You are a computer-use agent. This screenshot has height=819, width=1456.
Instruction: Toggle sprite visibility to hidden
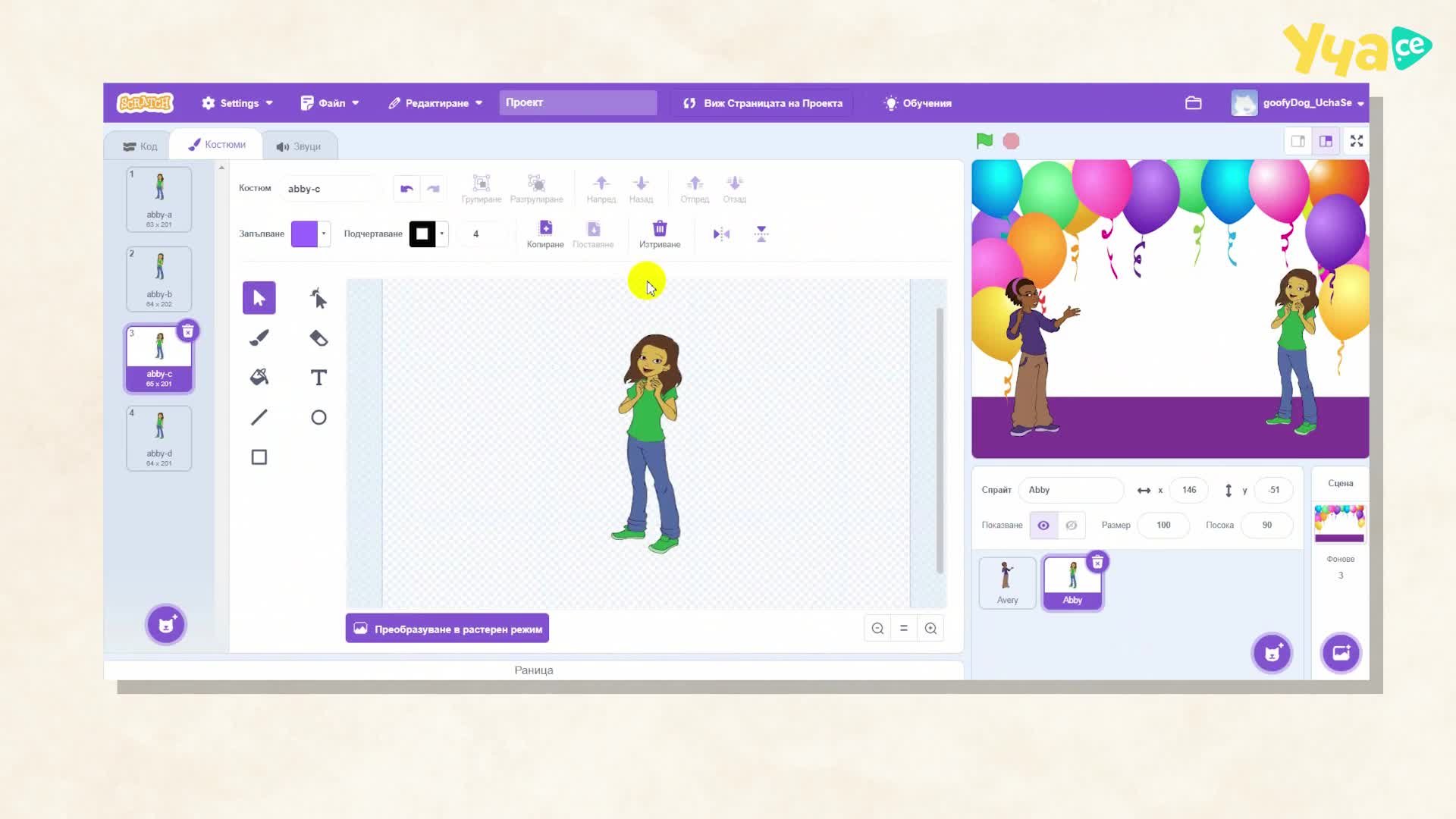pyautogui.click(x=1072, y=525)
